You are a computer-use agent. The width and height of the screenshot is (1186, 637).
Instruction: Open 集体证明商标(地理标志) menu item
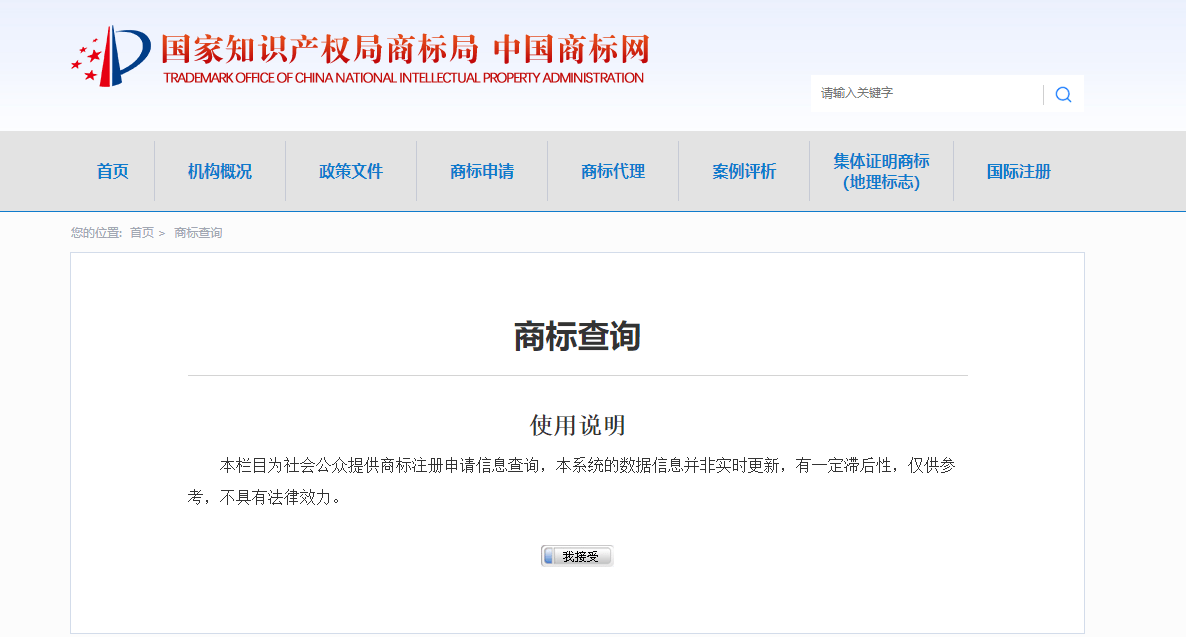pyautogui.click(x=881, y=172)
